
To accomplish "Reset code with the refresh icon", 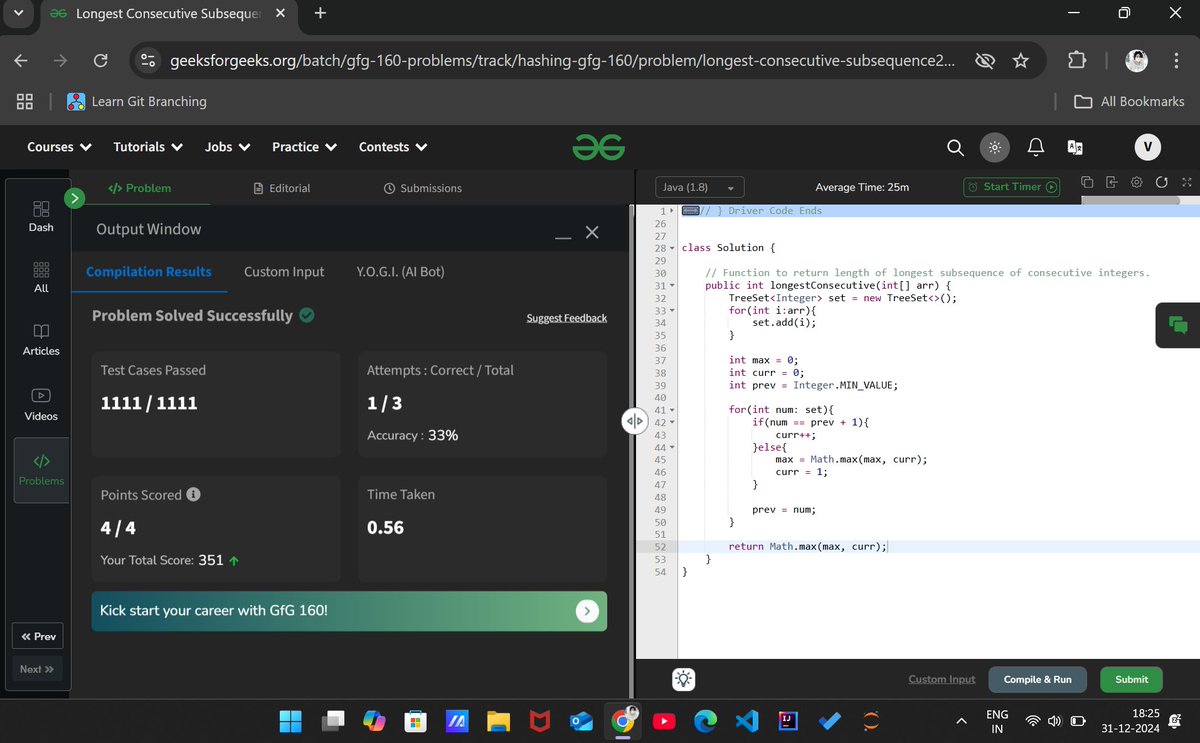I will pos(1161,182).
